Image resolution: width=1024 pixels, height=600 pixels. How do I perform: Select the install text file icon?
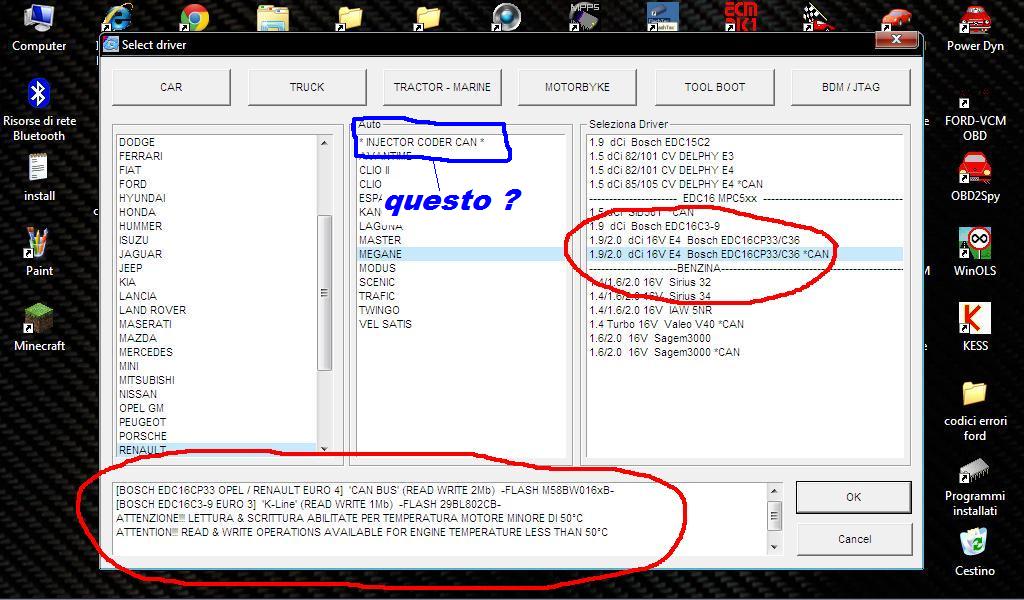pos(39,178)
